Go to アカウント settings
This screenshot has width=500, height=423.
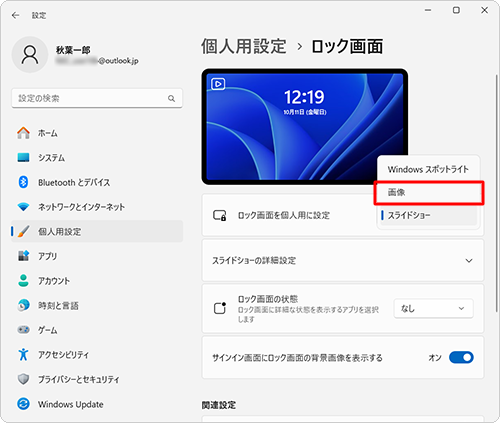click(x=97, y=281)
